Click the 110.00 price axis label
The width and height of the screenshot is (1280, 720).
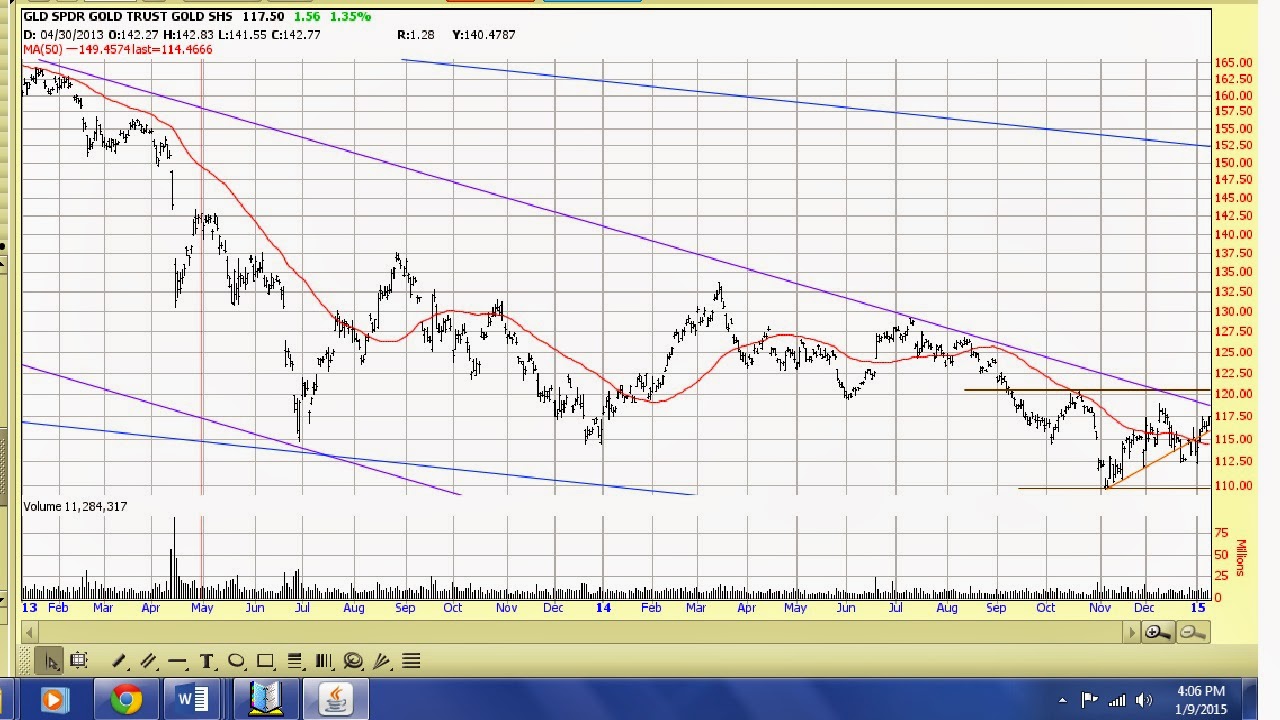tap(1233, 486)
